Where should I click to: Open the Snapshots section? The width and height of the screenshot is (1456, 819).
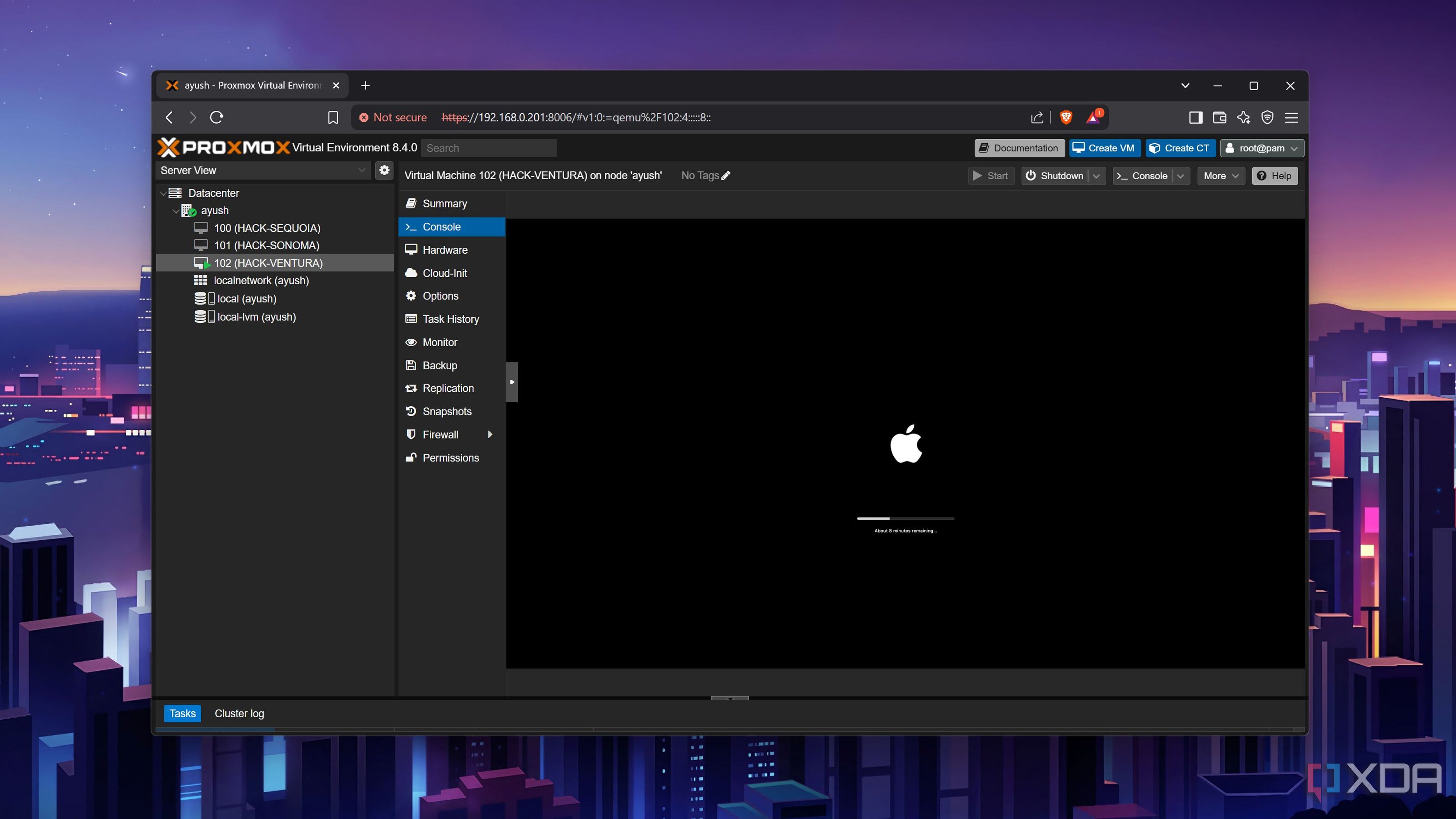[452, 411]
